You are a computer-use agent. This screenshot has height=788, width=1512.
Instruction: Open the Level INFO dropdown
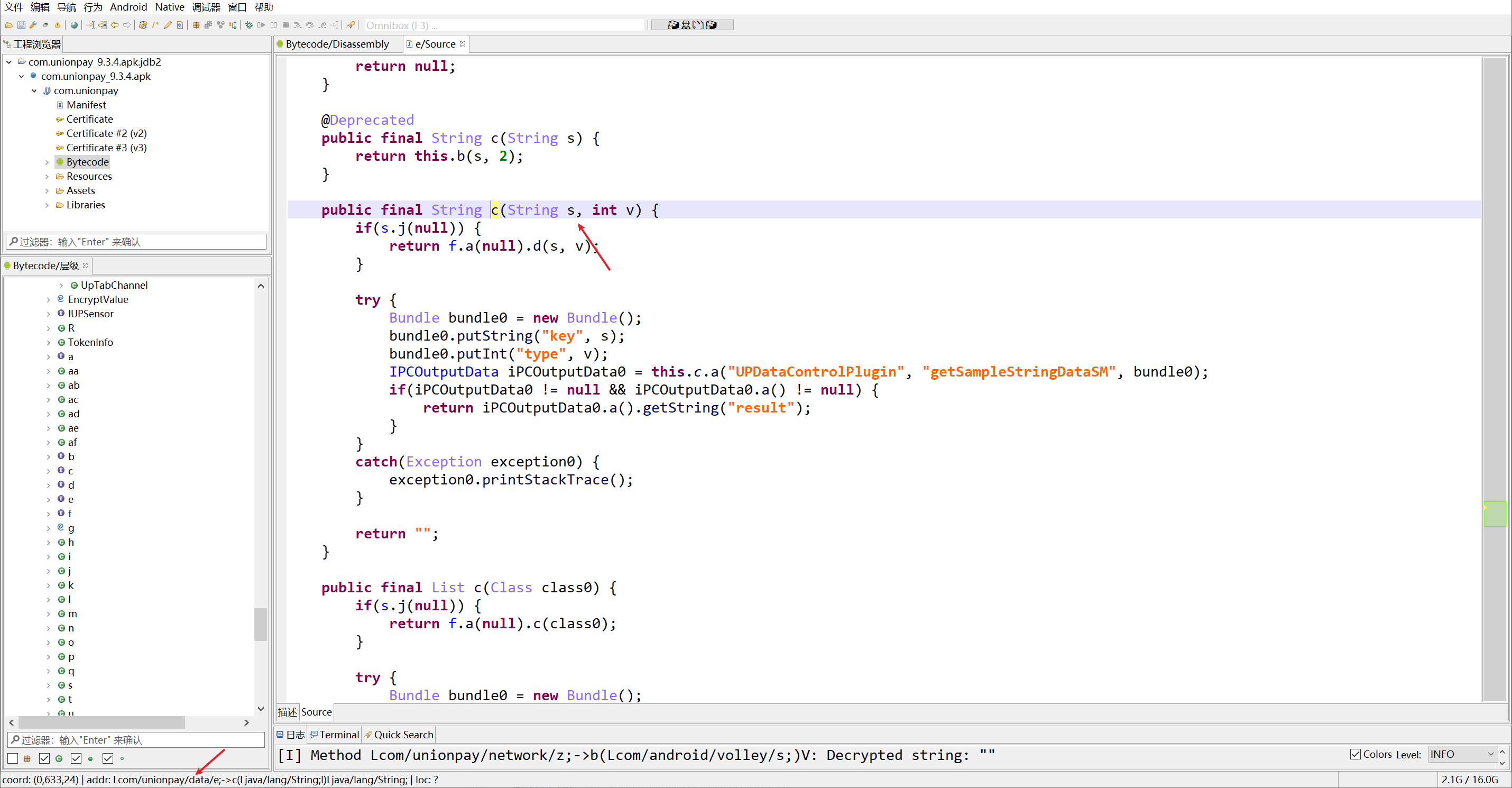coord(1462,754)
